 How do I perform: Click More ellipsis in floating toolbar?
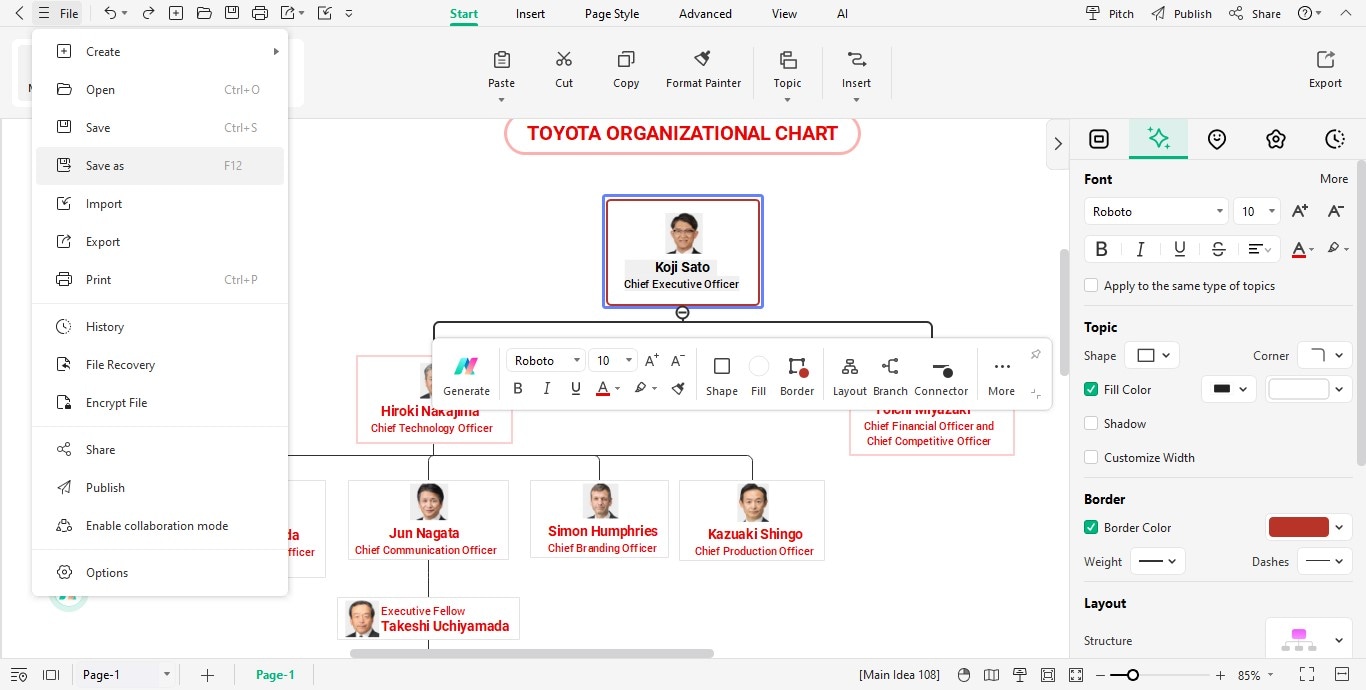[x=1001, y=367]
